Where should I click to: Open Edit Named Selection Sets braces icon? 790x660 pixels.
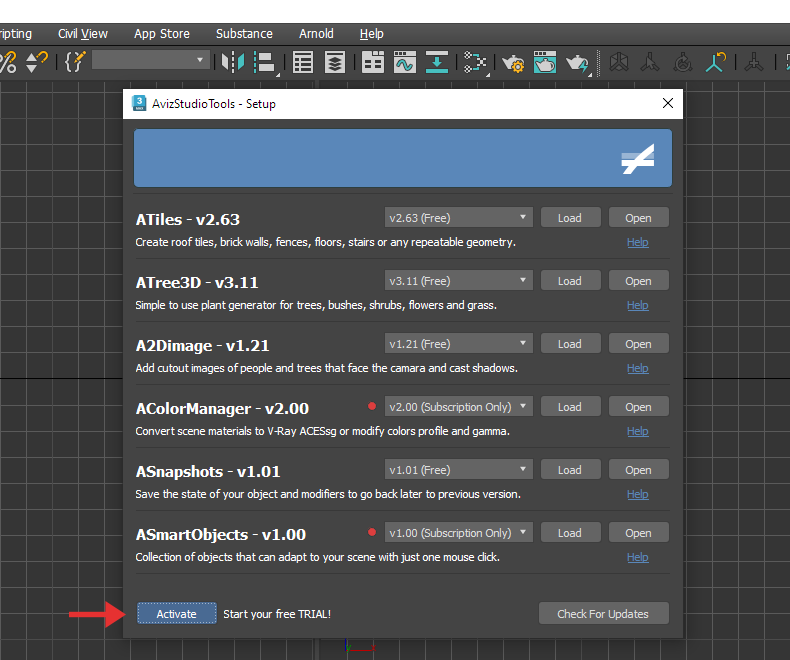coord(75,62)
